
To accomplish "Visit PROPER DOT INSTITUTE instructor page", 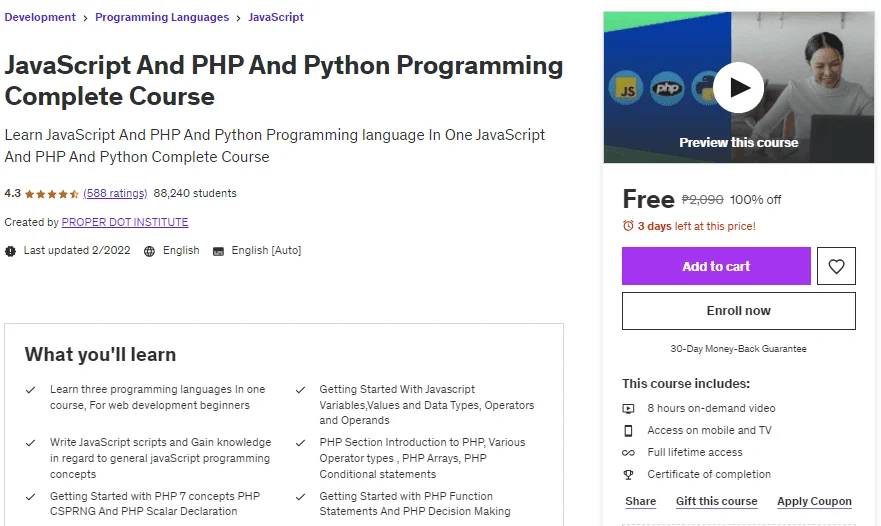I will 125,222.
